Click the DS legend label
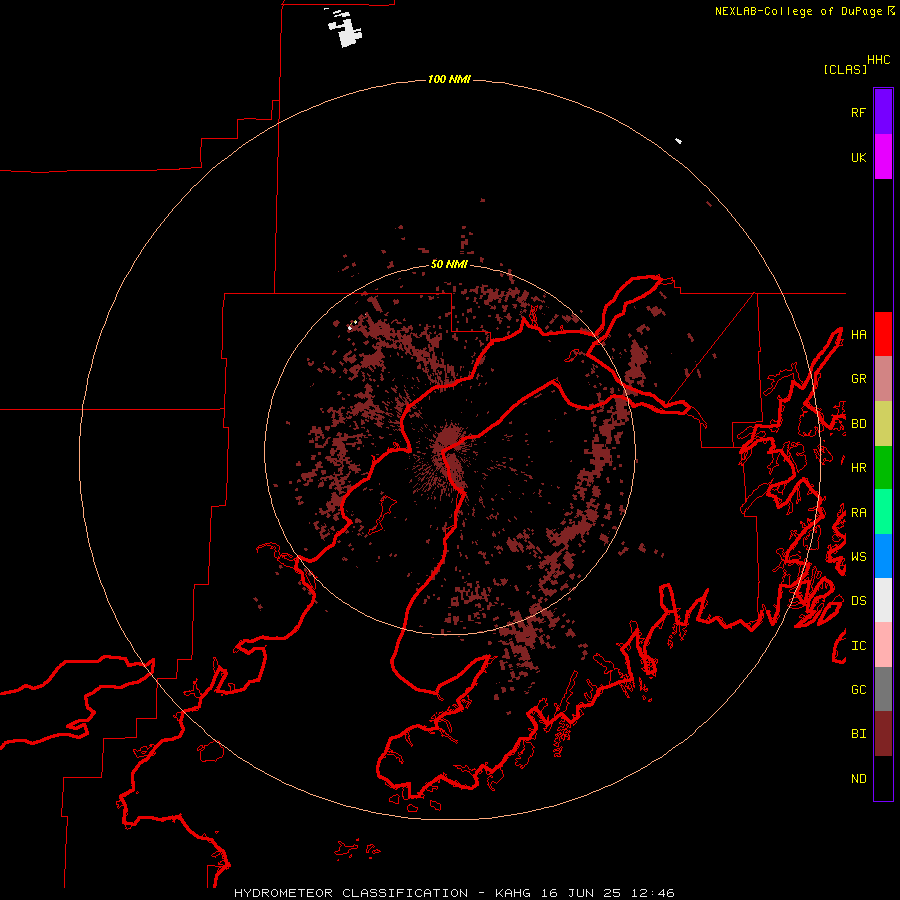The width and height of the screenshot is (900, 900). pyautogui.click(x=858, y=600)
